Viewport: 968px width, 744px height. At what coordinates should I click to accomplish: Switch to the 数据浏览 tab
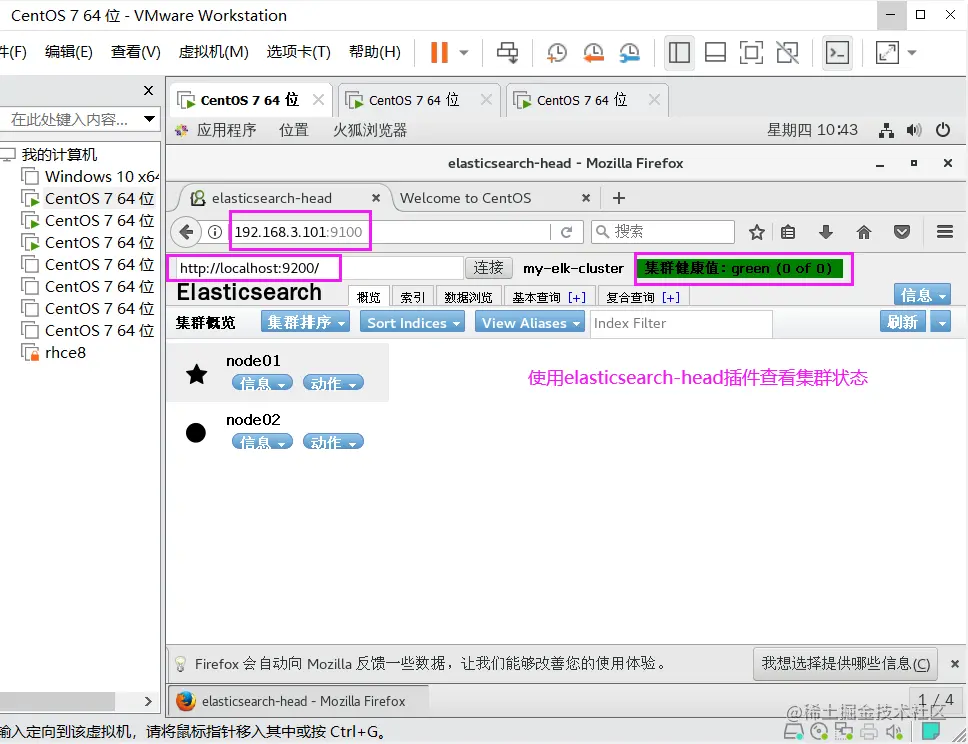pyautogui.click(x=468, y=297)
